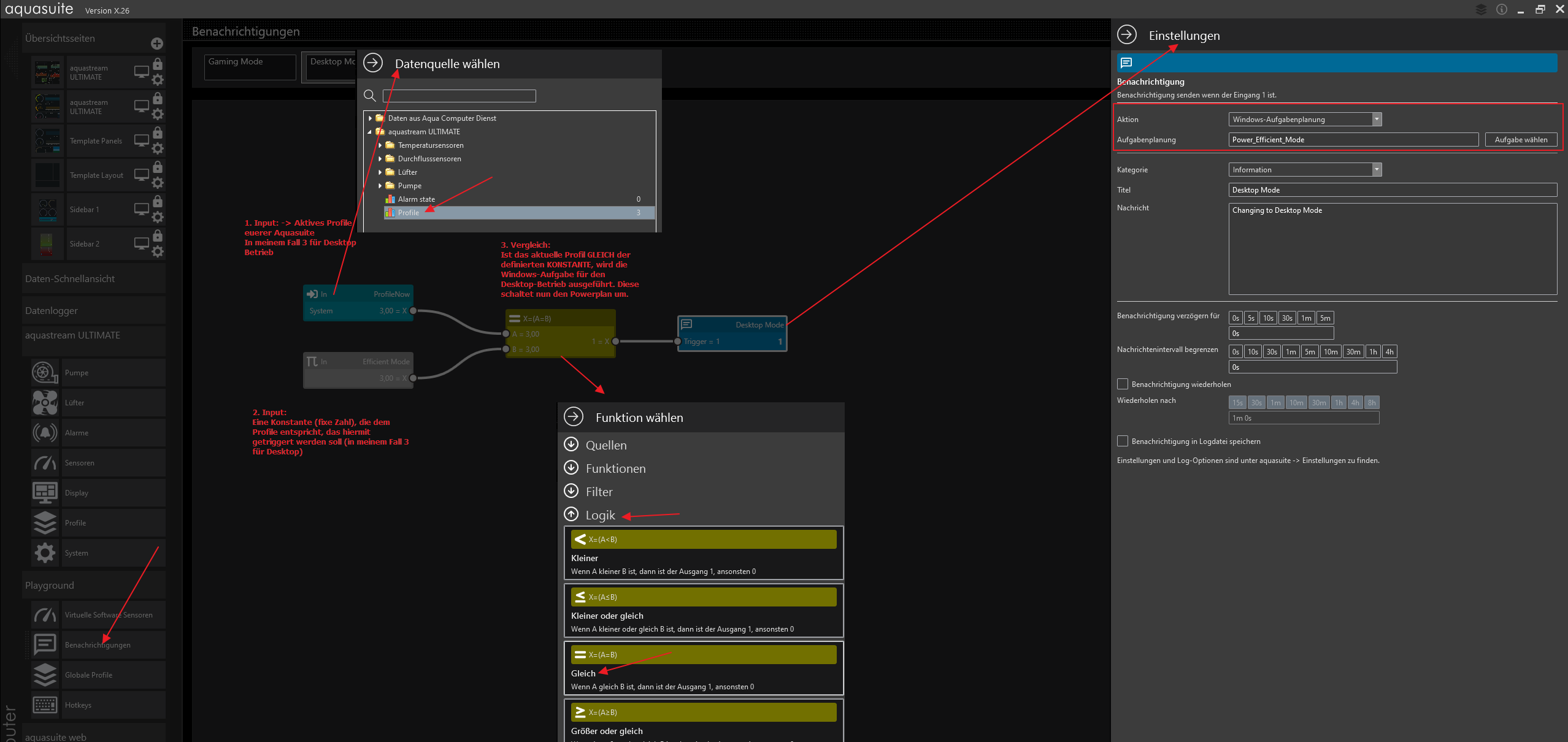The width and height of the screenshot is (1568, 742).
Task: Open the Hotkeys keyboard icon
Action: click(x=45, y=705)
